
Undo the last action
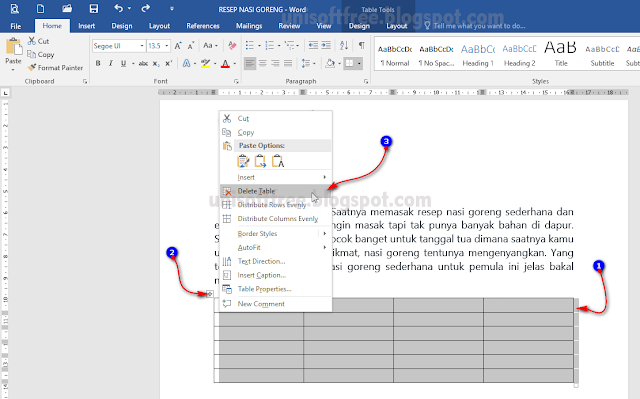tap(118, 8)
